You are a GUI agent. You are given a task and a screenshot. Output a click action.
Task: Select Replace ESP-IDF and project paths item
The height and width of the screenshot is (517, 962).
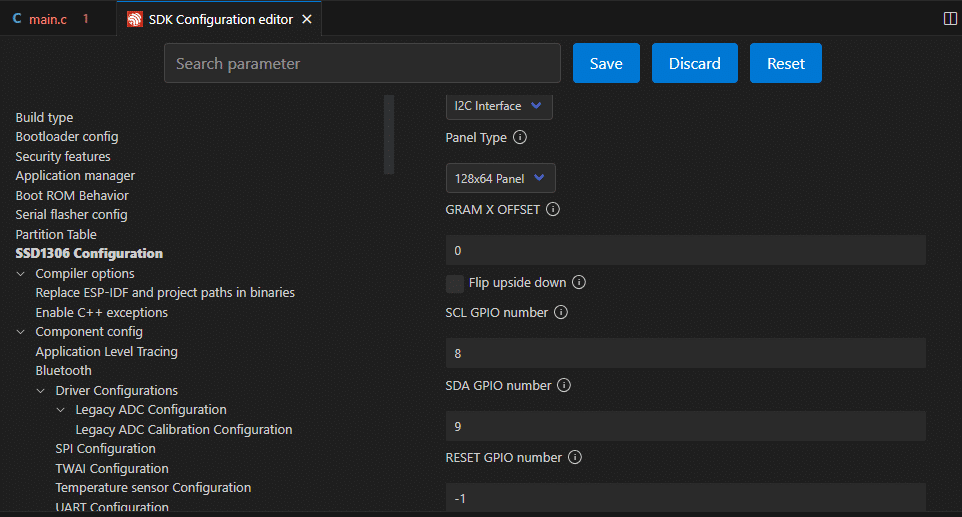(165, 293)
